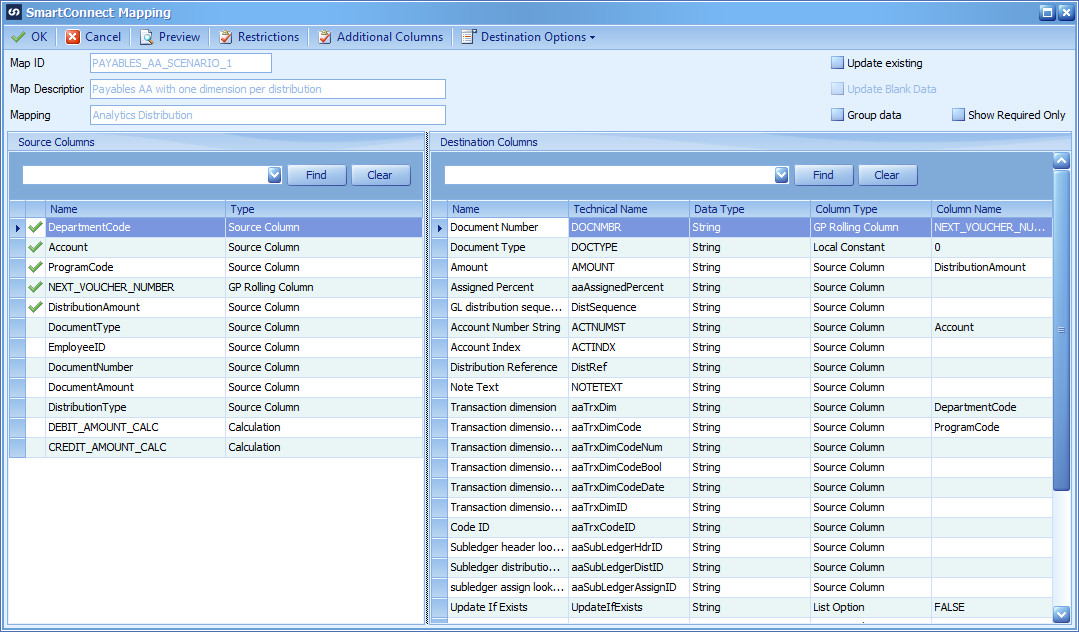Image resolution: width=1079 pixels, height=632 pixels.
Task: Select the DEBIT_AMOUNT_CALC calculation row
Action: (x=216, y=427)
